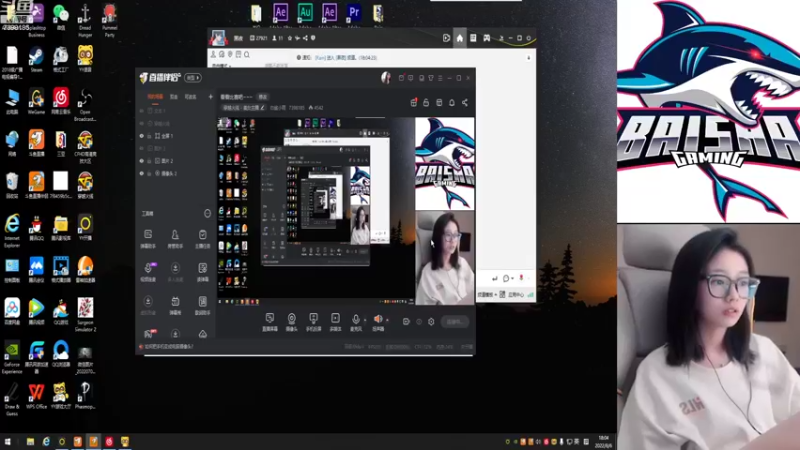This screenshot has height=450, width=800.
Task: Open the settings gear beside the start button
Action: pyautogui.click(x=431, y=322)
